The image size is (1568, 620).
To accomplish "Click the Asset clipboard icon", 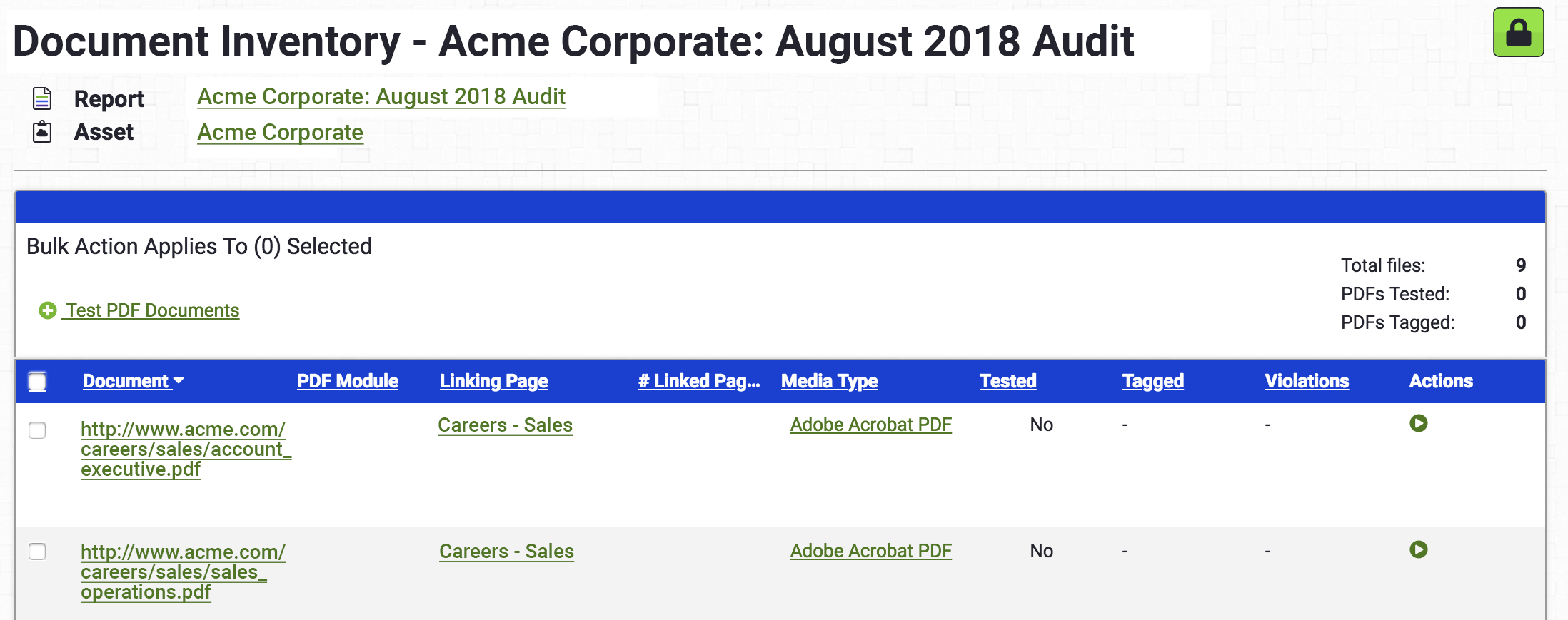I will [42, 132].
